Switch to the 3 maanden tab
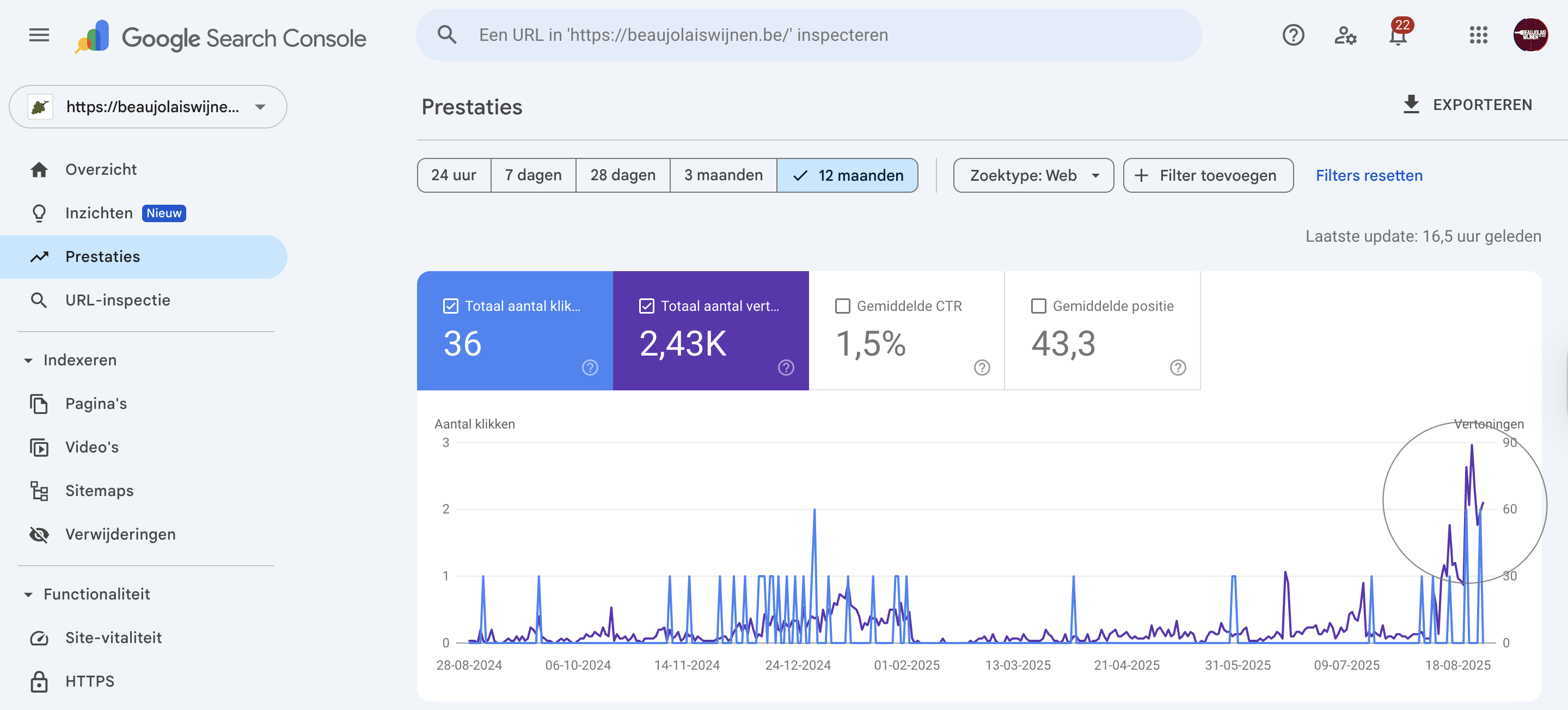The height and width of the screenshot is (710, 1568). (723, 175)
